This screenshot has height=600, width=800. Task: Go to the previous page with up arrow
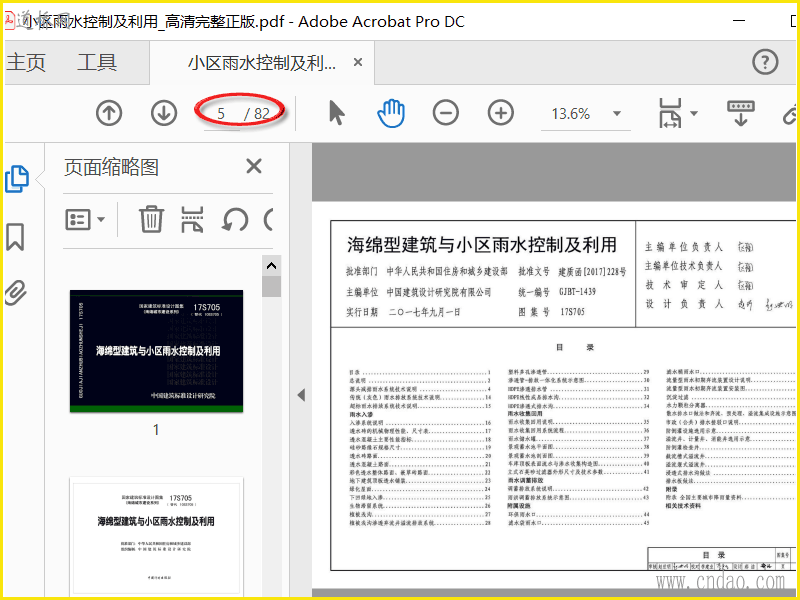[x=109, y=113]
